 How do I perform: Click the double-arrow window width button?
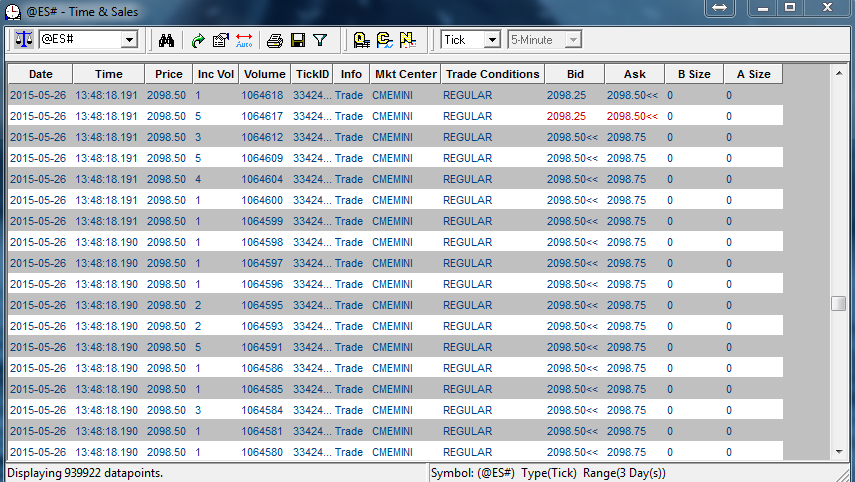pos(720,8)
